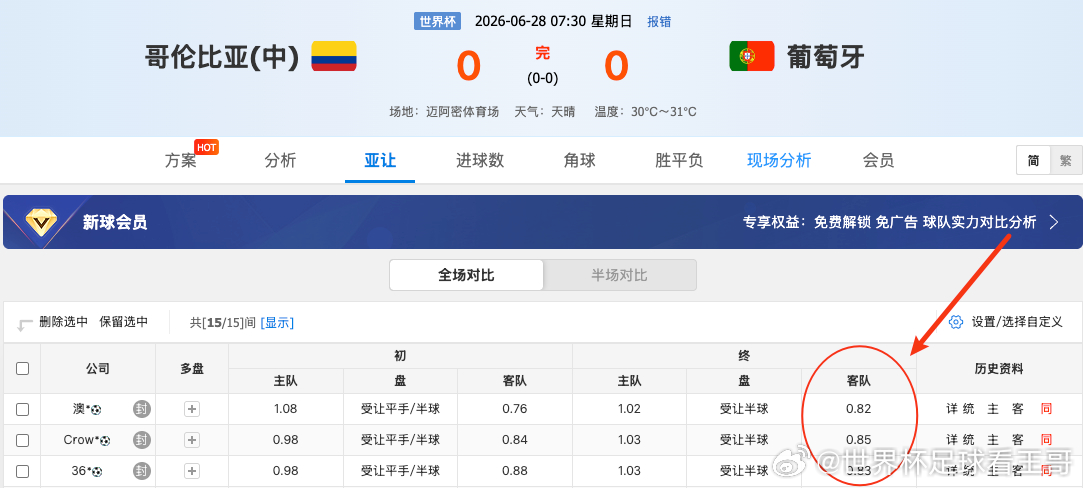Click the Portugal flag icon

(751, 56)
